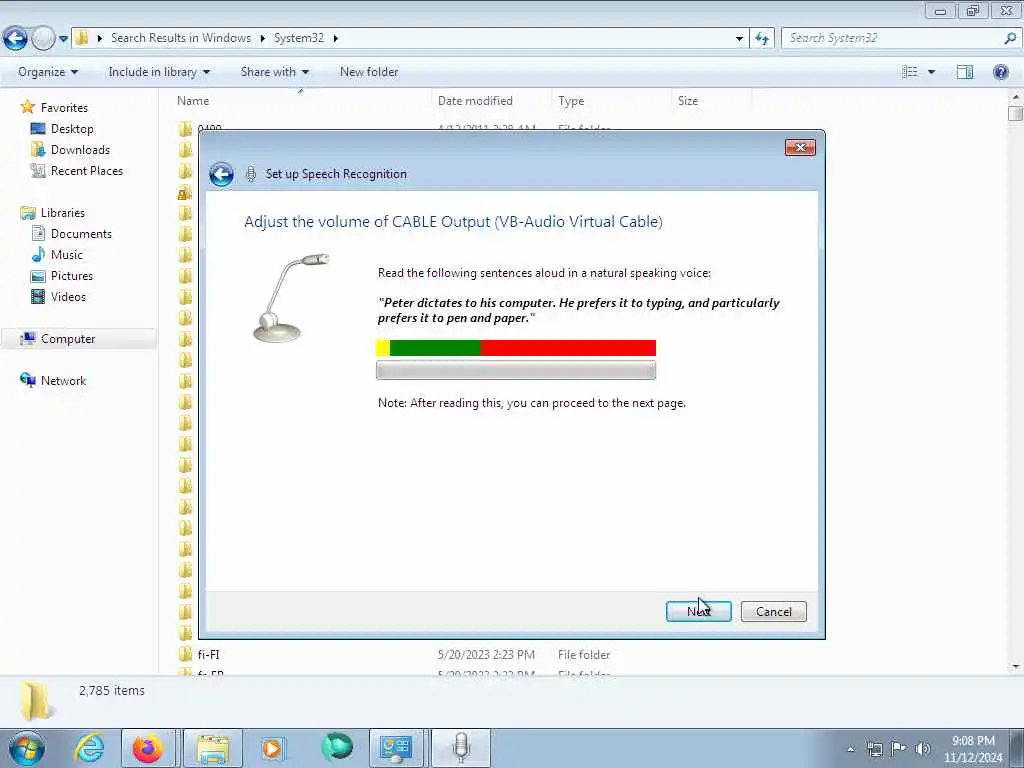Expand arrow after System32 breadcrumb
This screenshot has width=1024, height=768.
[336, 38]
